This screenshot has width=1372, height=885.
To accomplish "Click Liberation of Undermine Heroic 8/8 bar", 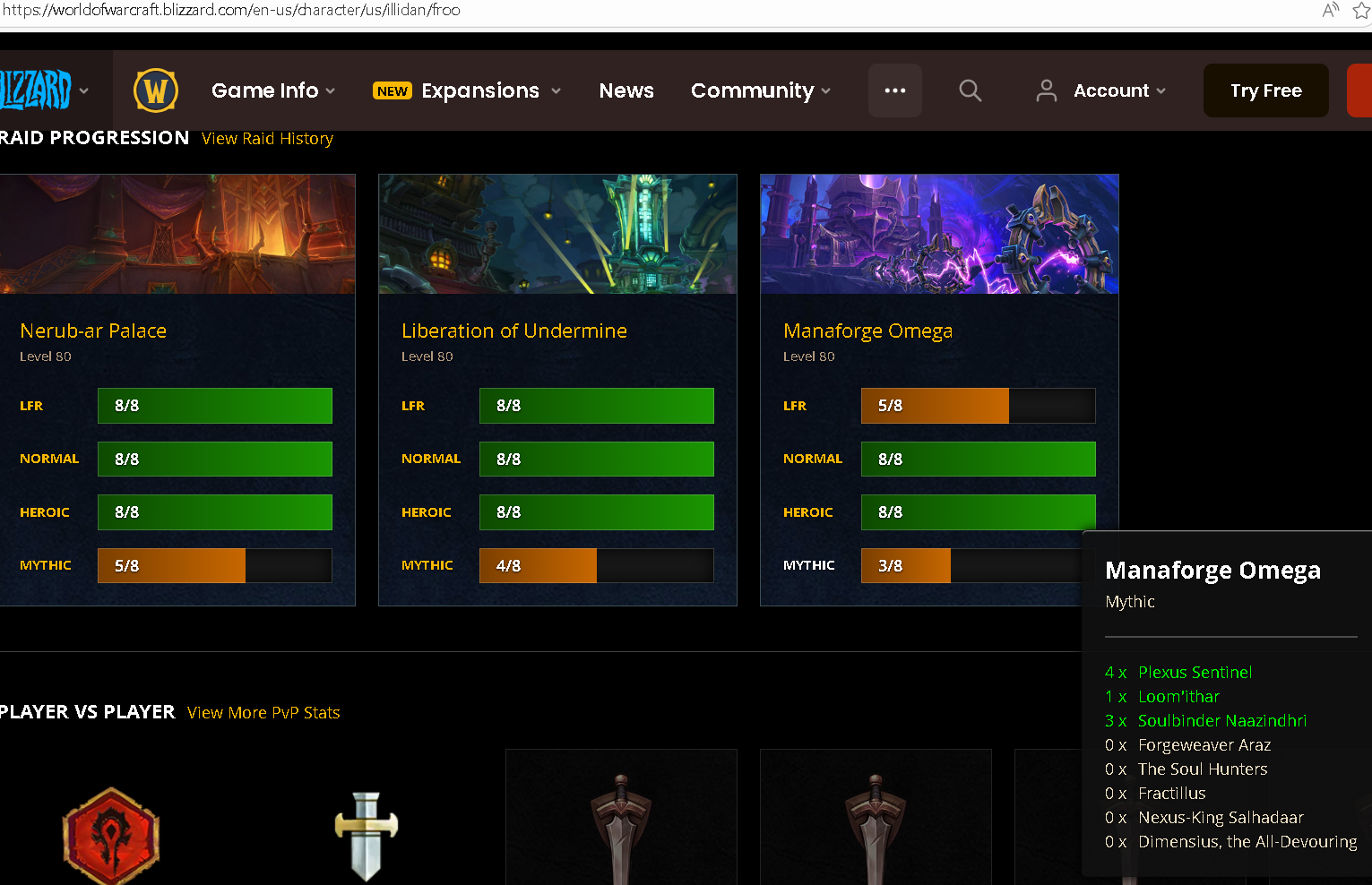I will [x=597, y=512].
